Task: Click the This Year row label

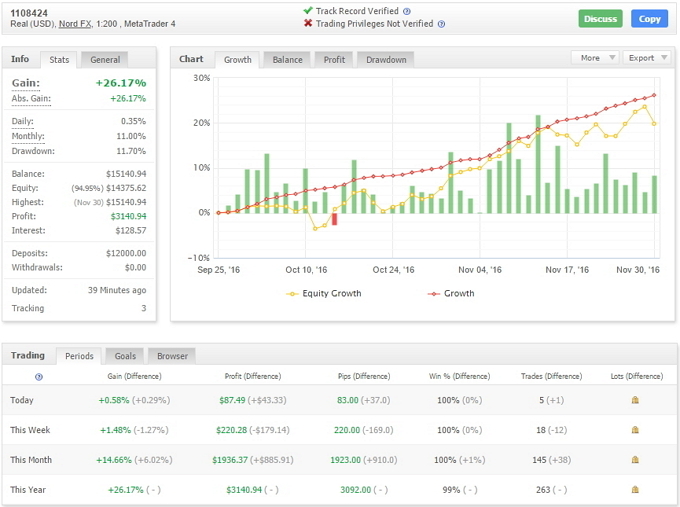Action: click(x=28, y=490)
